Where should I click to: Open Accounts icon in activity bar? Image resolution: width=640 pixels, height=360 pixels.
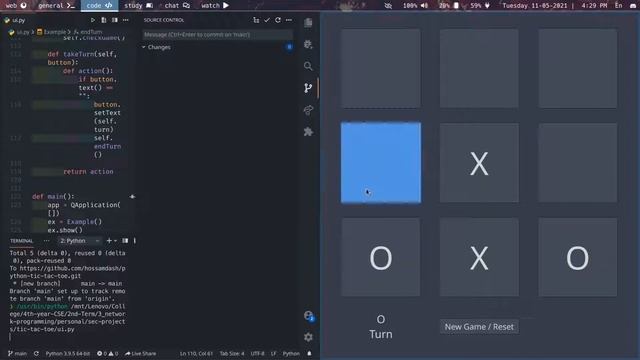[309, 316]
